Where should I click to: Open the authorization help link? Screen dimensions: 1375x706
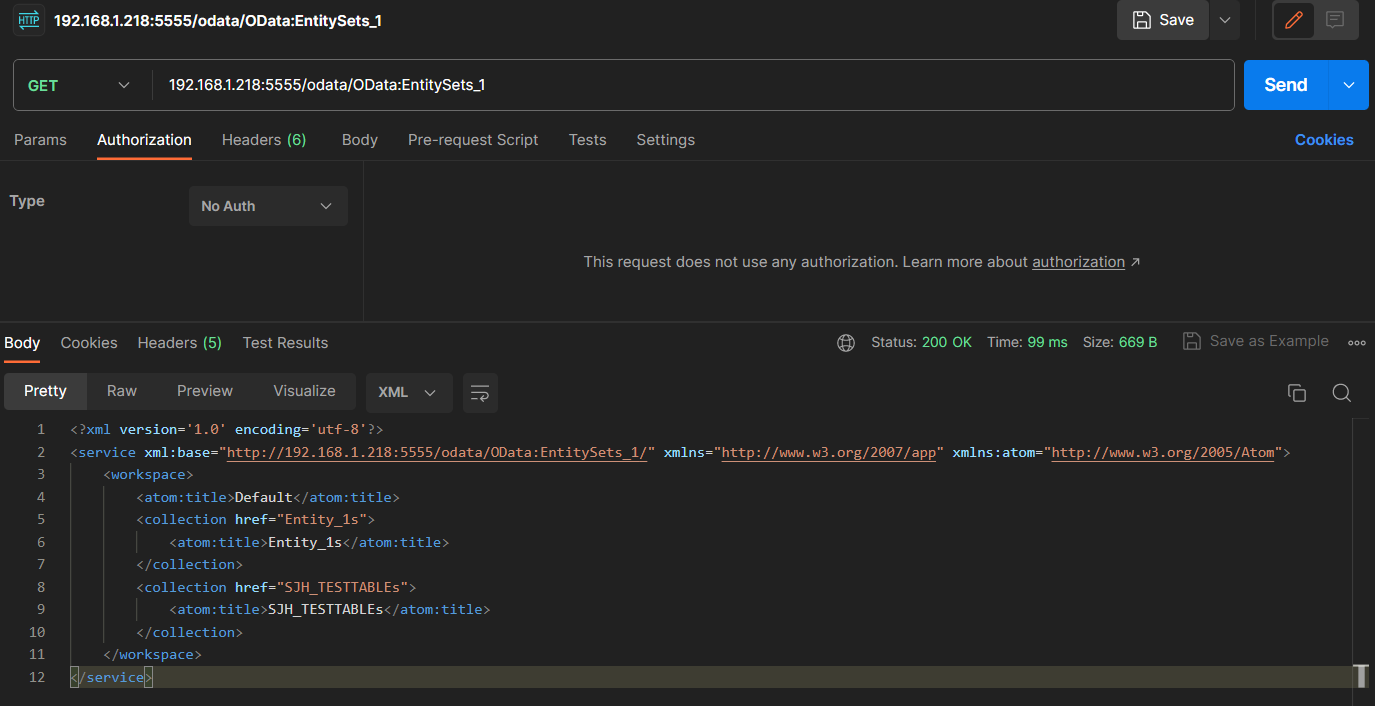point(1078,262)
